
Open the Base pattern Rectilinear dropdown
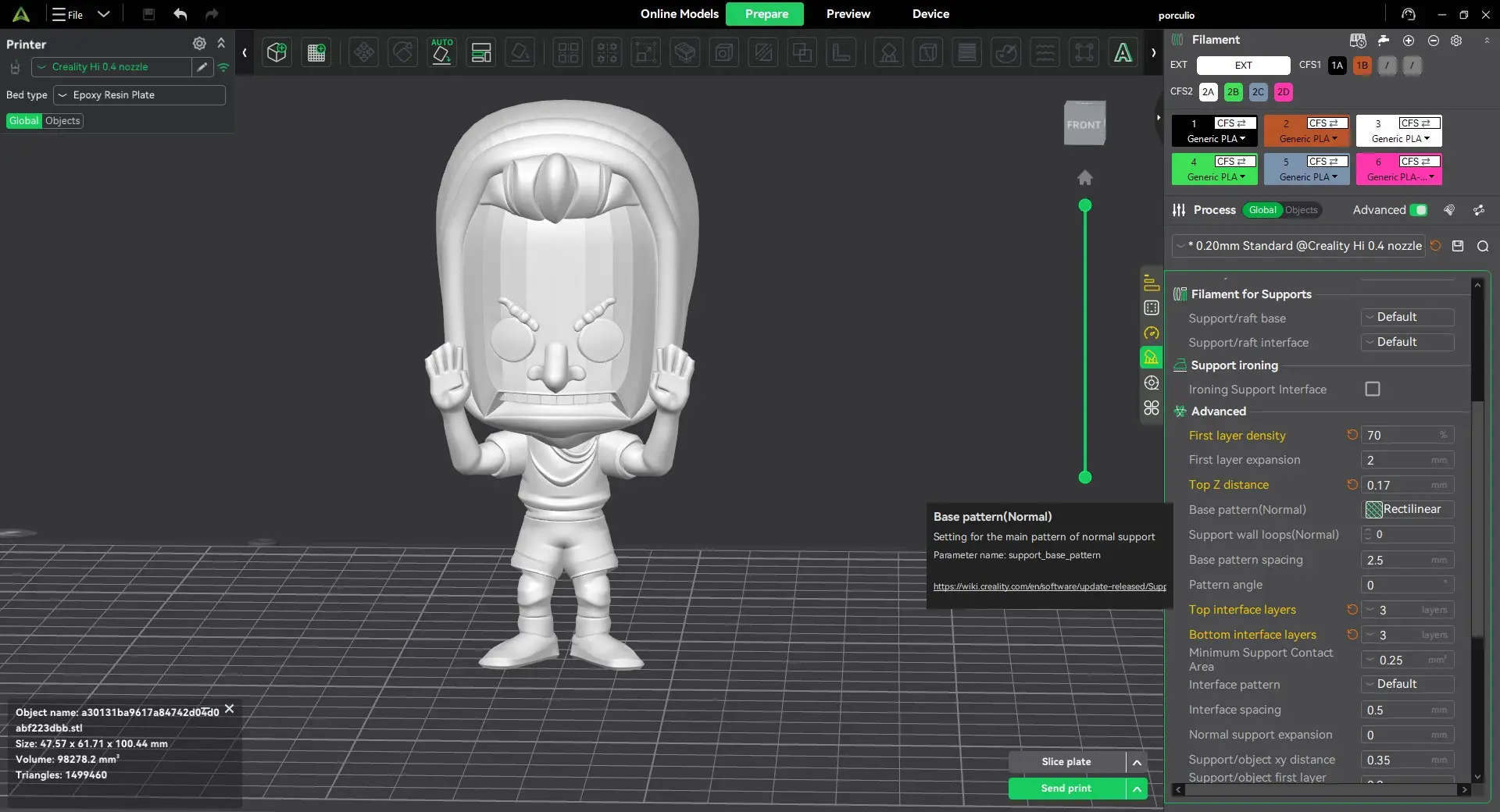coord(1408,509)
